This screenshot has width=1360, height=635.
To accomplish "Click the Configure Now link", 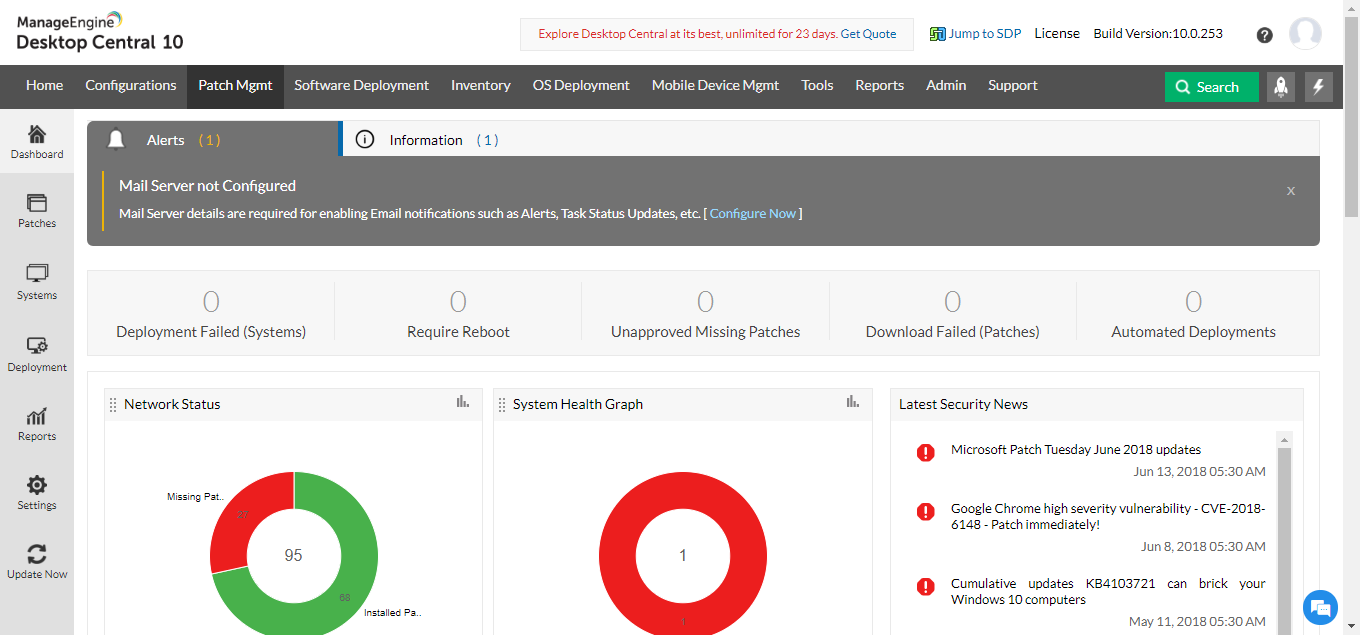I will 753,213.
